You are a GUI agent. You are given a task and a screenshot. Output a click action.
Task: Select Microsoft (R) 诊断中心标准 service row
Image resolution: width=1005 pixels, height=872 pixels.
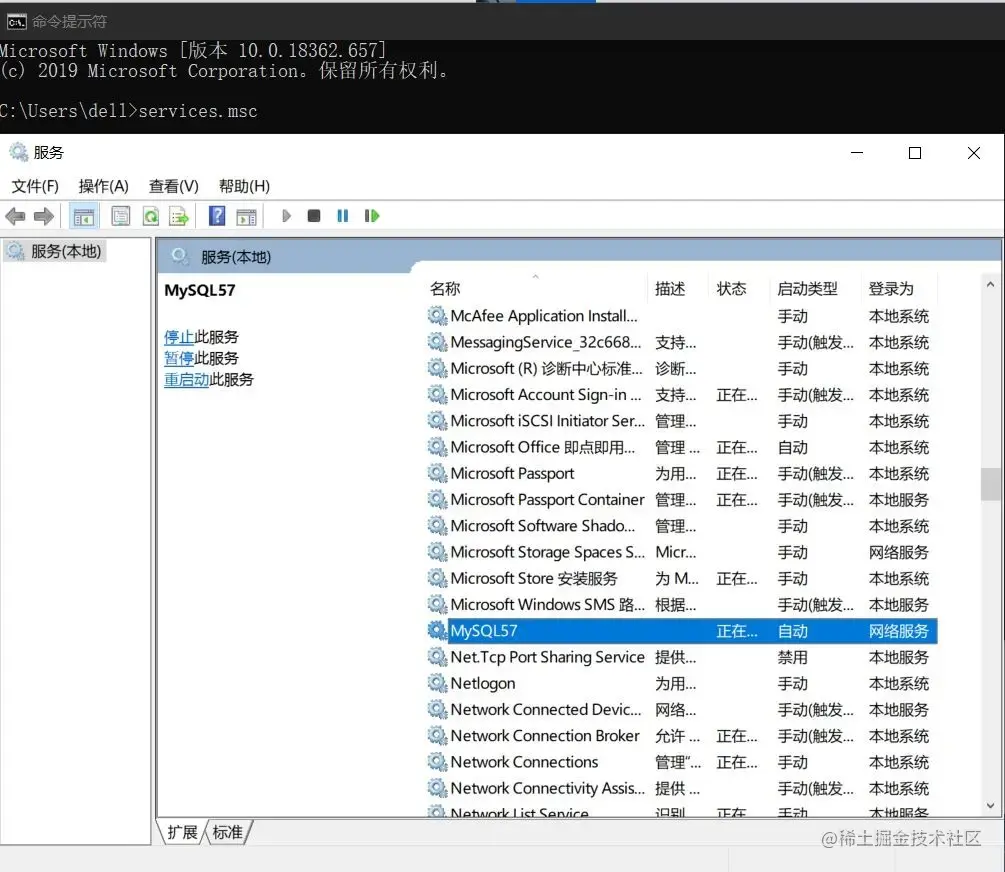click(682, 368)
